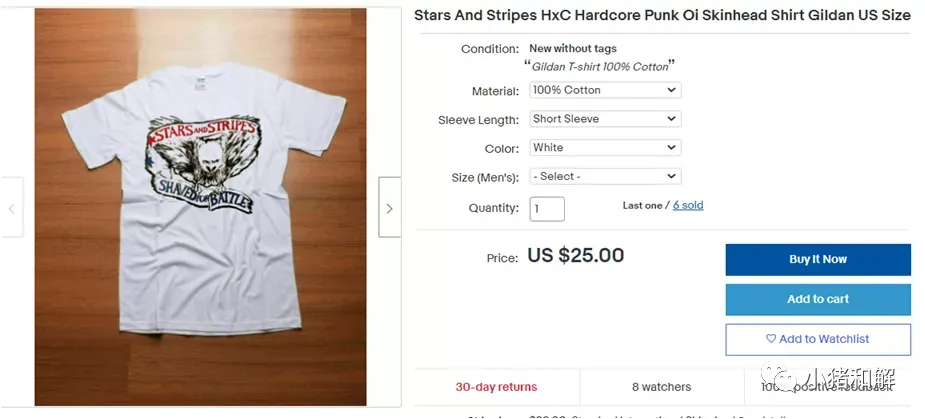Click the 30-day returns text
Viewport: 925px width, 419px height.
pyautogui.click(x=496, y=387)
